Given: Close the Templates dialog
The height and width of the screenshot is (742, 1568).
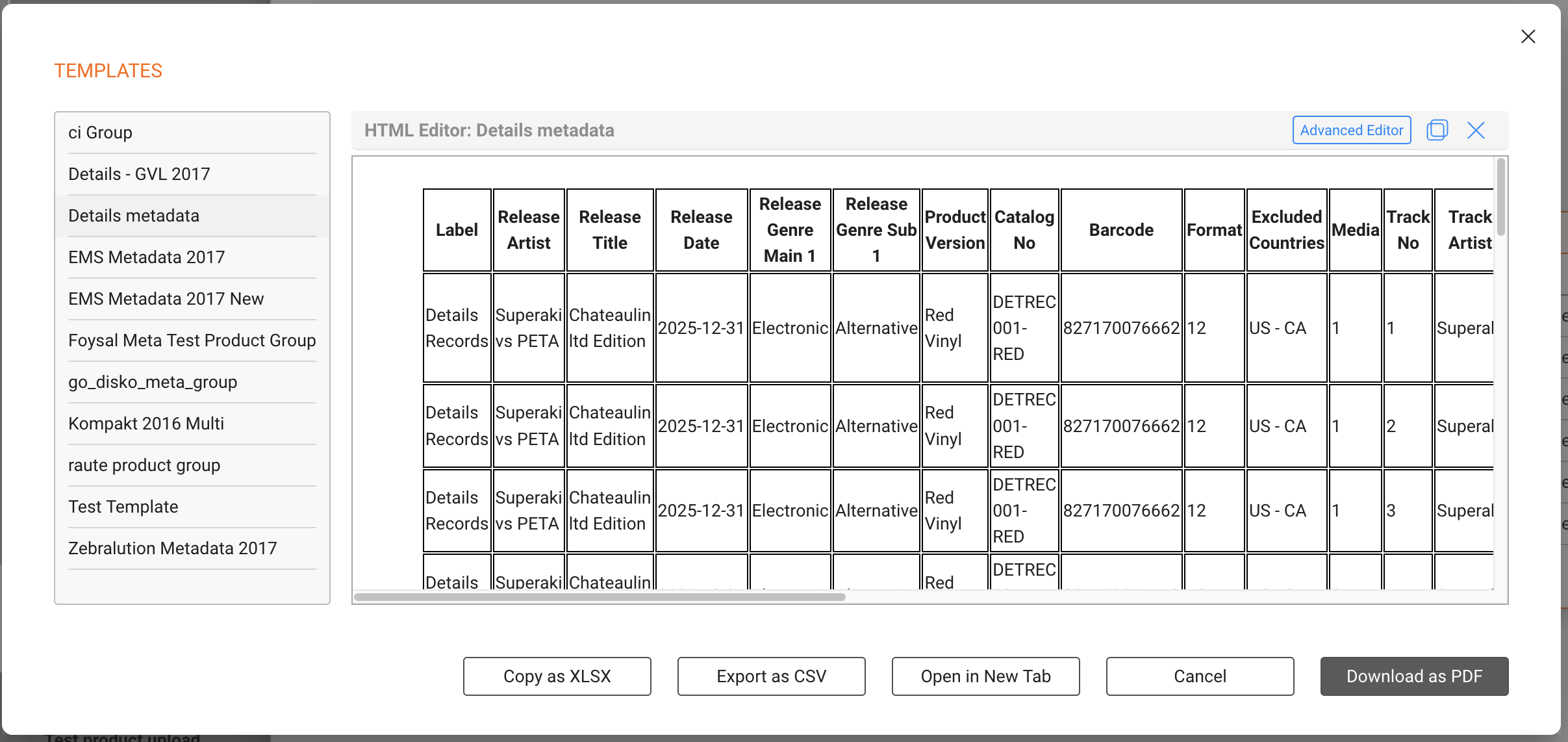Looking at the screenshot, I should [1528, 36].
